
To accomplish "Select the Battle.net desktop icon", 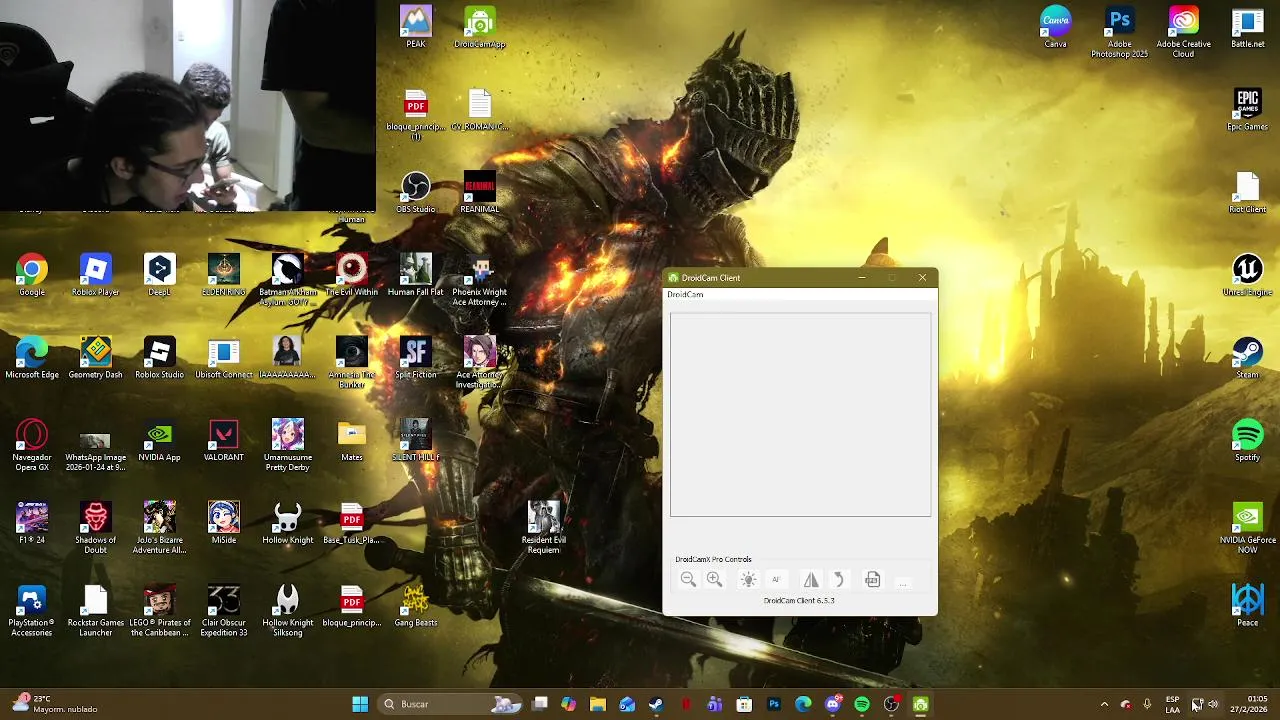I will [x=1248, y=27].
